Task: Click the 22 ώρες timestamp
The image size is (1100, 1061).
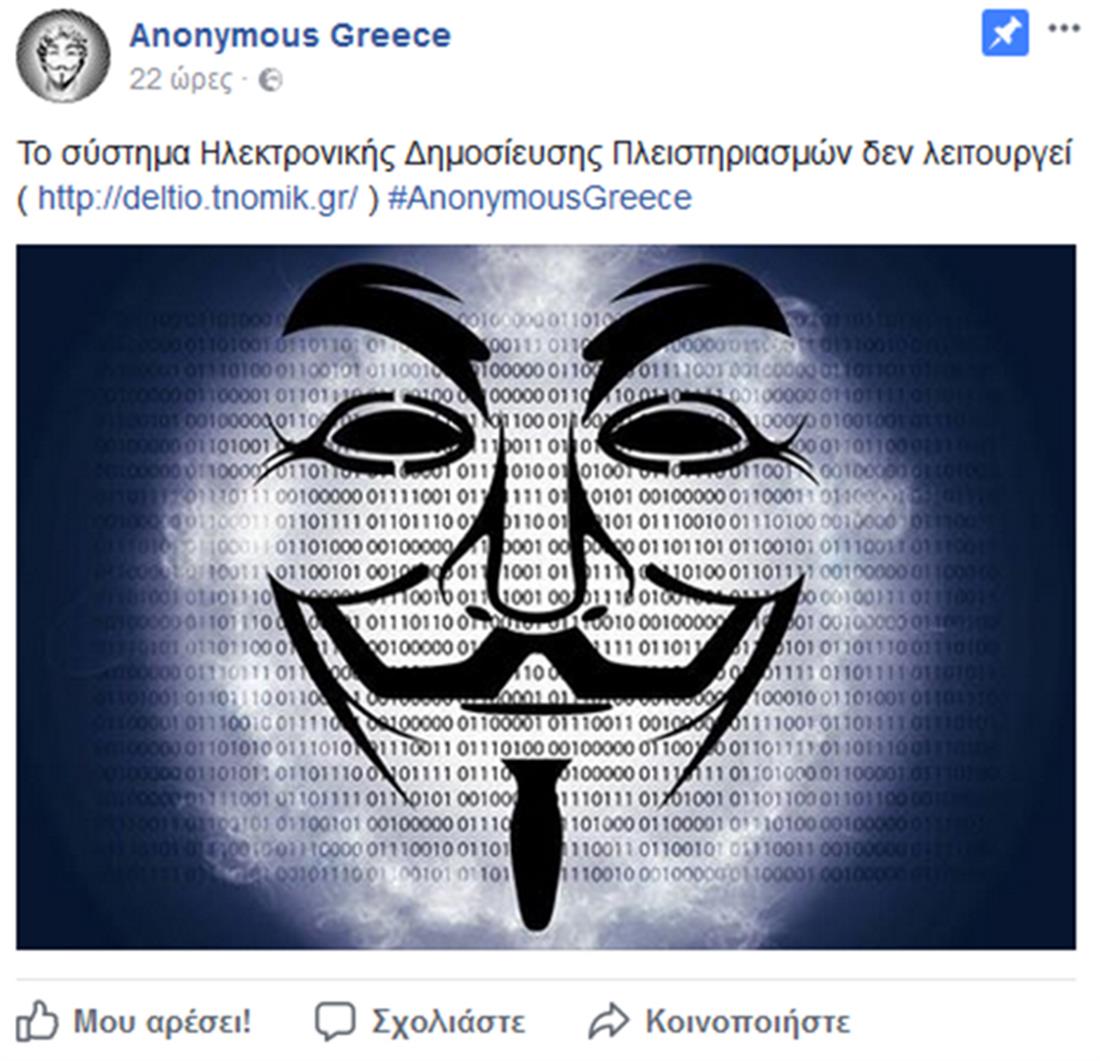Action: point(180,81)
